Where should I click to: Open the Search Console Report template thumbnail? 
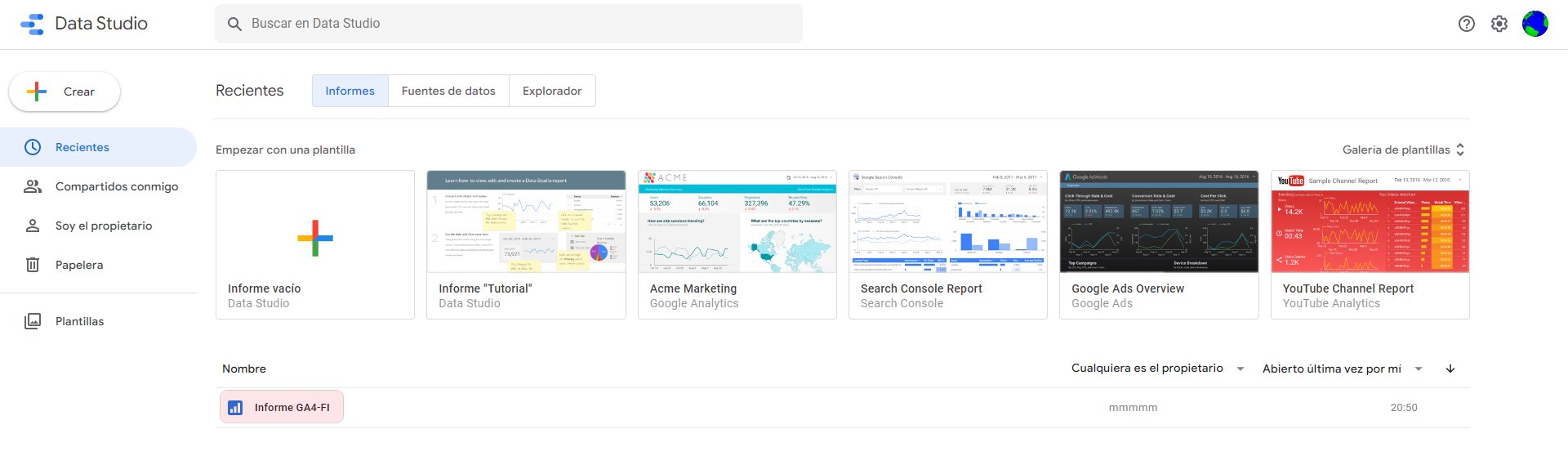[x=948, y=221]
